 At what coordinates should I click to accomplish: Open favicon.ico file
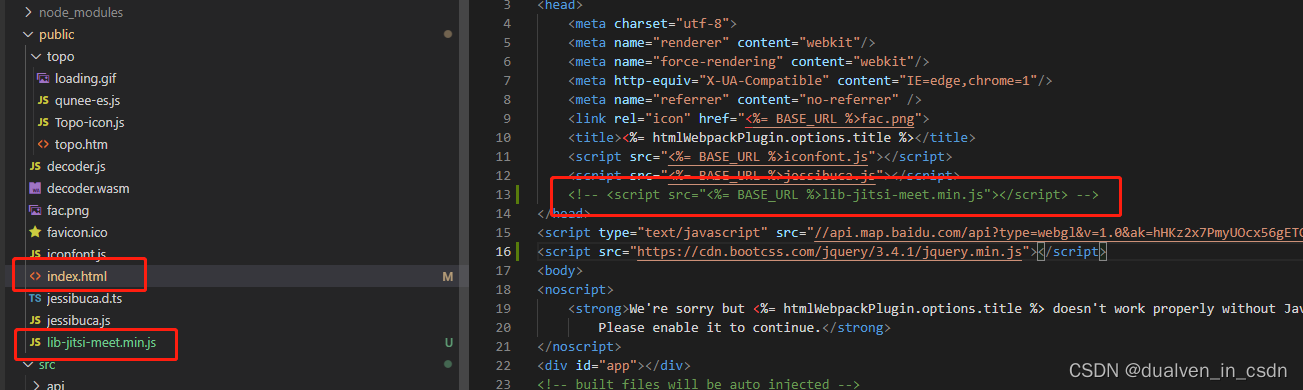coord(77,233)
